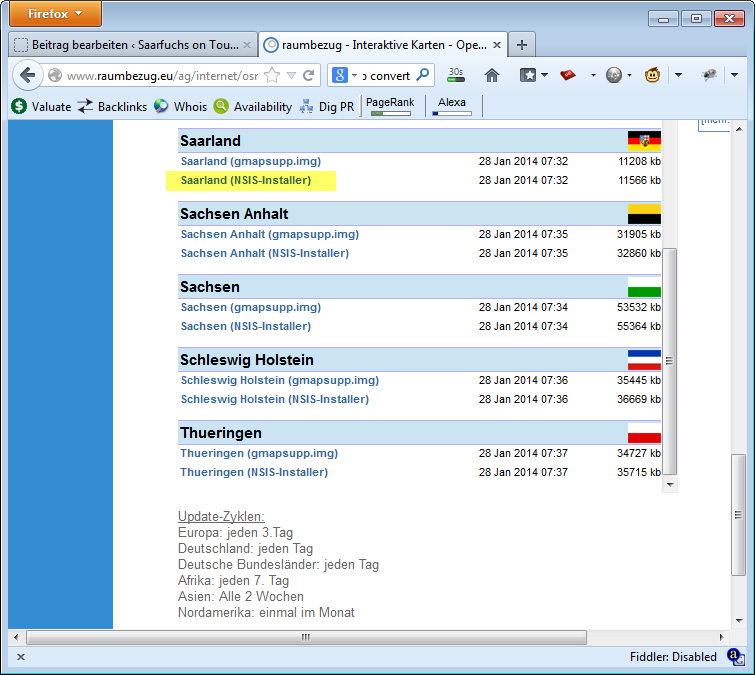Click the Sachsen flag image

click(644, 287)
